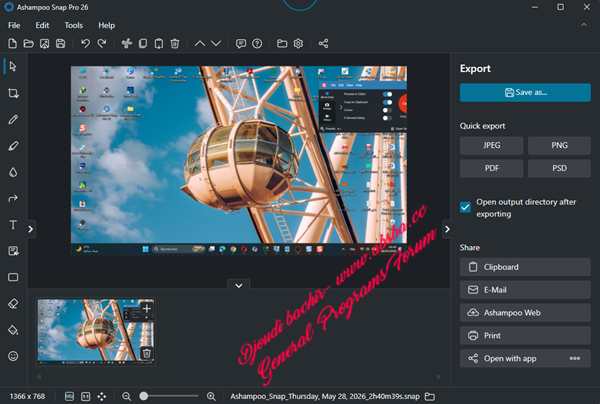Quick export as PSD
This screenshot has width=600, height=404.
[x=559, y=168]
